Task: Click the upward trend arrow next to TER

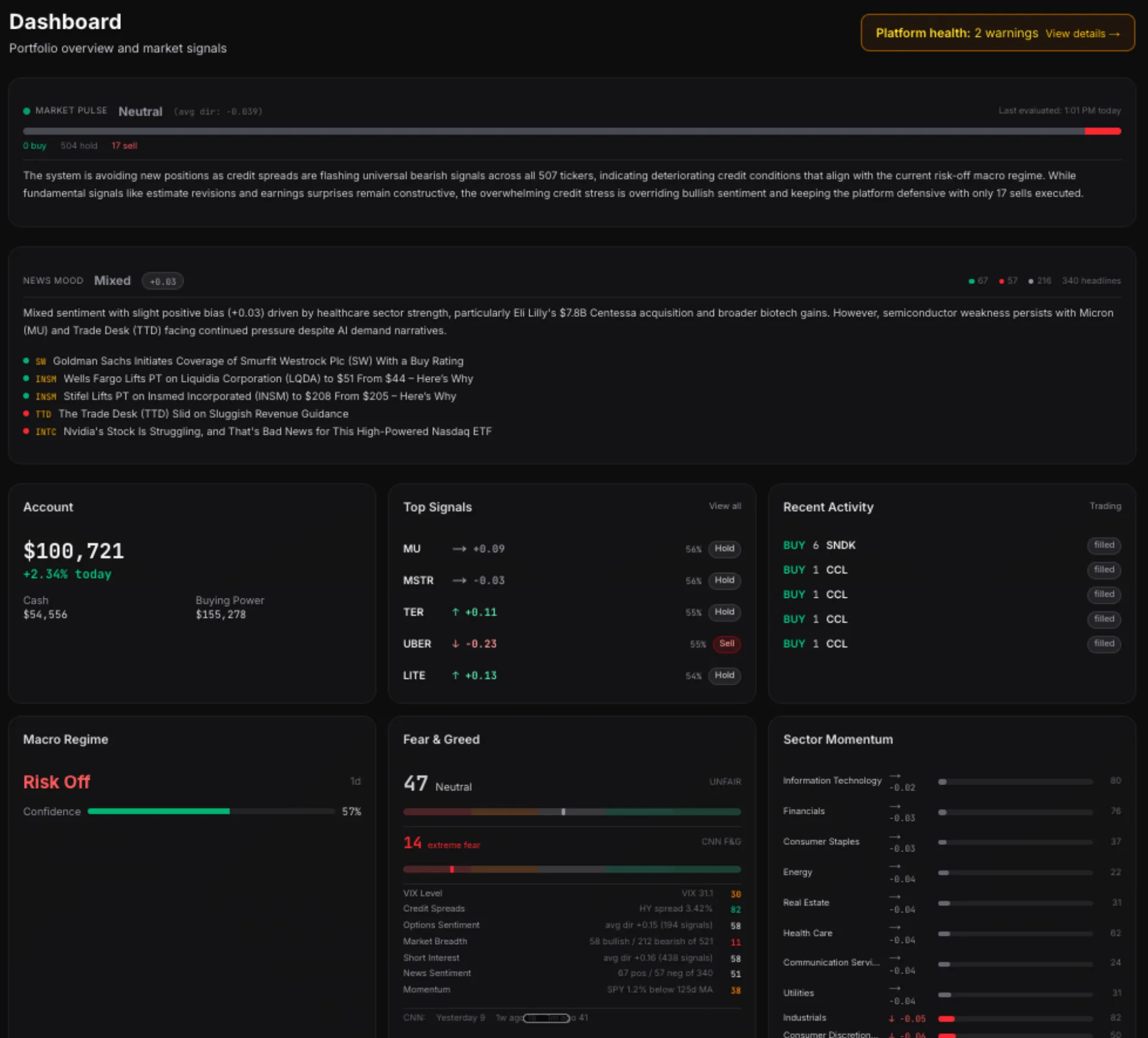Action: [455, 612]
